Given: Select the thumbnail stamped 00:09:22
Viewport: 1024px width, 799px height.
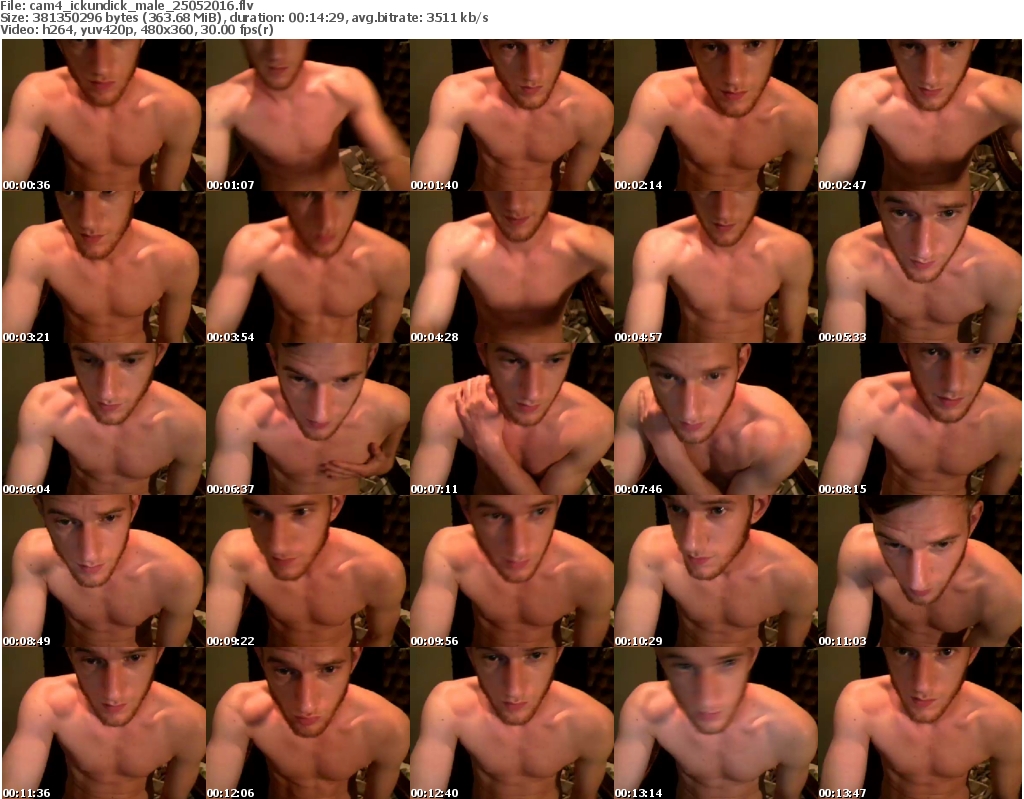Looking at the screenshot, I should (308, 571).
